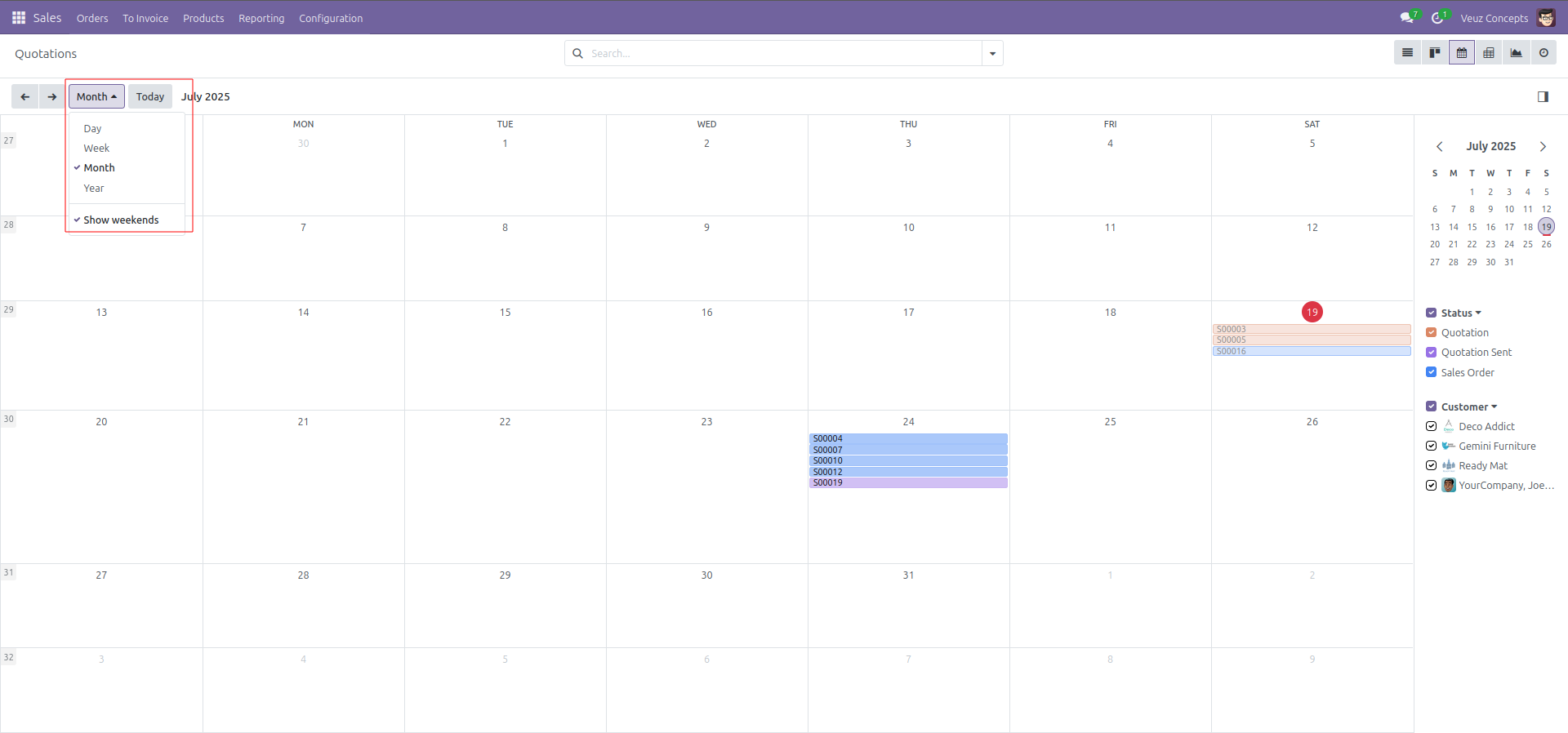
Task: Switch to the list view
Action: pos(1407,53)
